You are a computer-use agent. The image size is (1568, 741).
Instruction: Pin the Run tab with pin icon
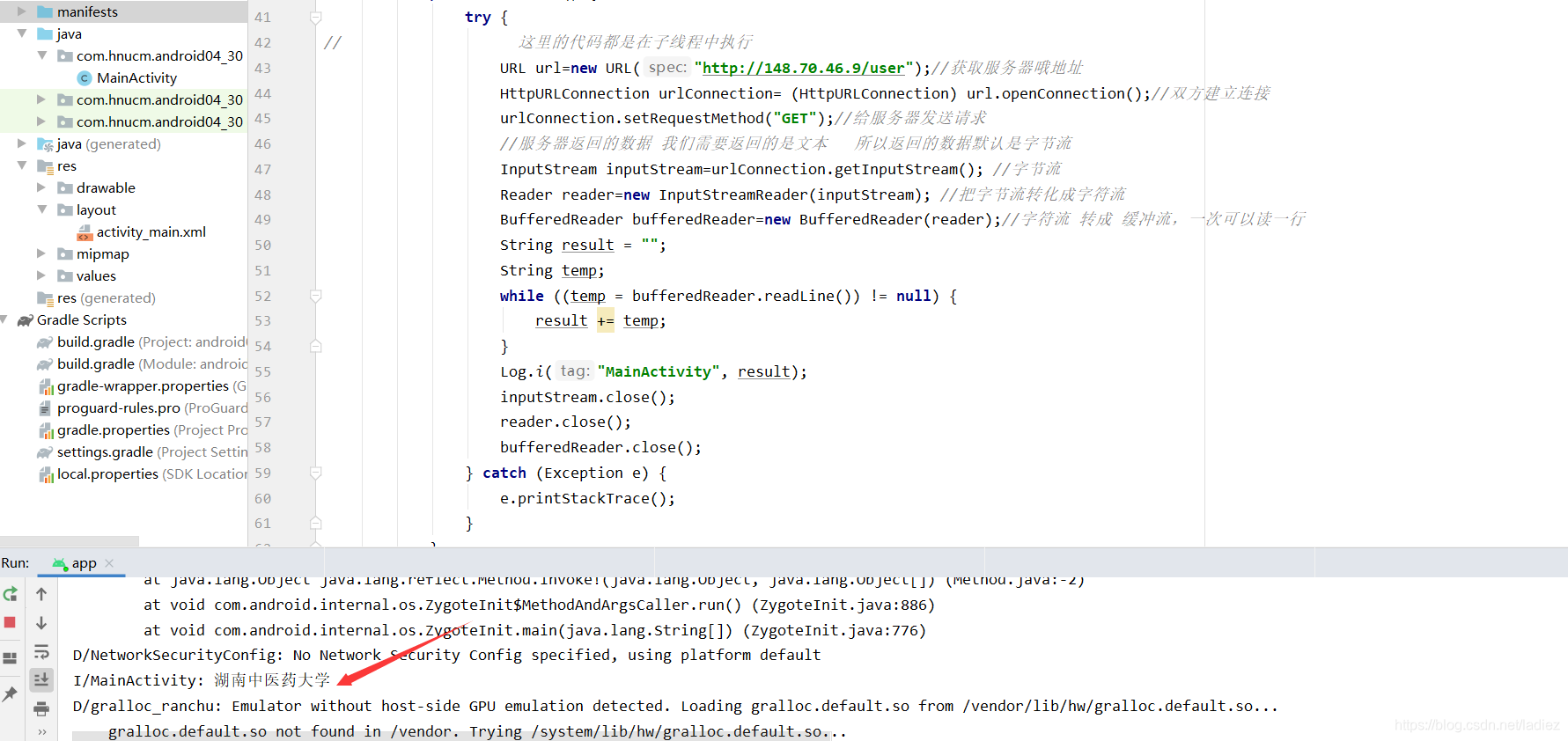tap(11, 694)
